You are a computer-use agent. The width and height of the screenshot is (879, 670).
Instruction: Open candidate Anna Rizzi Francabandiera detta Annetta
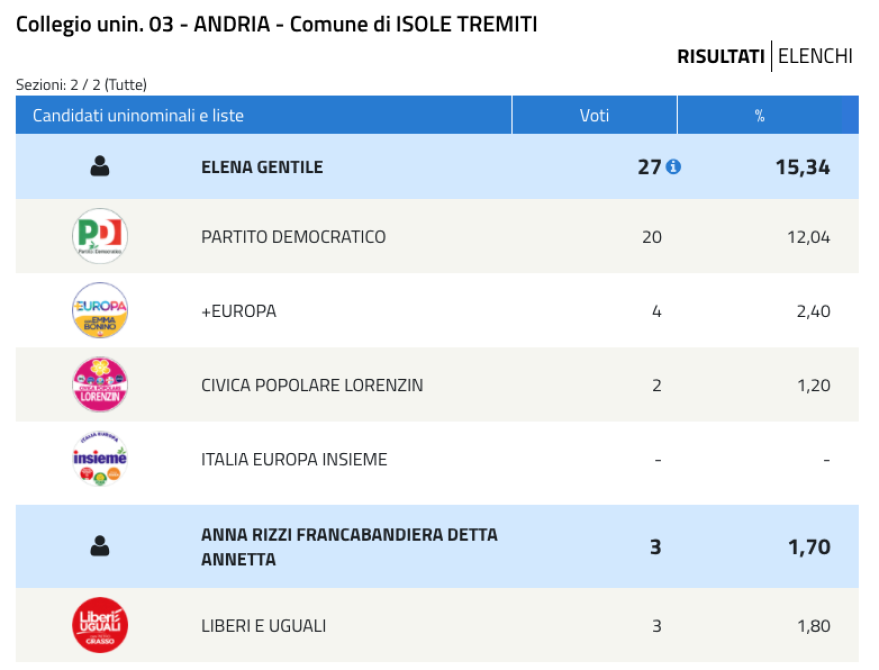click(x=349, y=547)
